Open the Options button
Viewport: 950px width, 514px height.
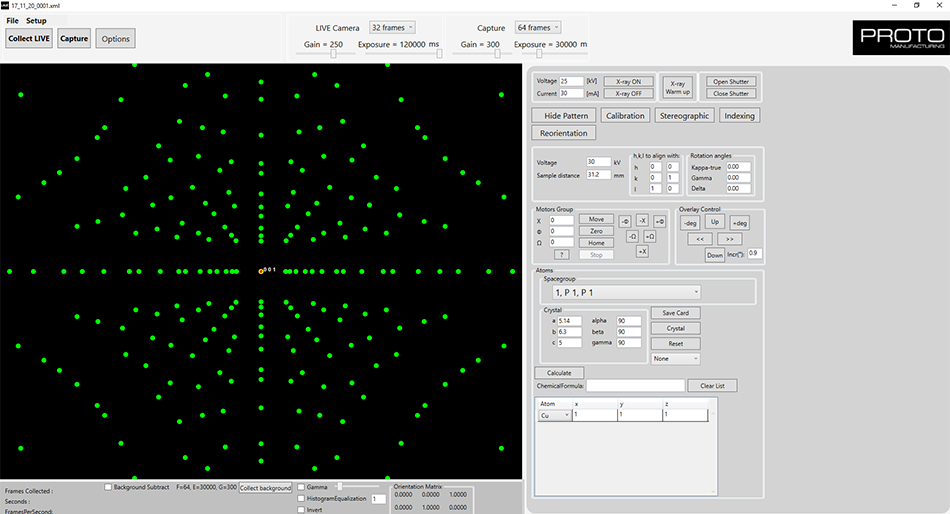pyautogui.click(x=115, y=39)
